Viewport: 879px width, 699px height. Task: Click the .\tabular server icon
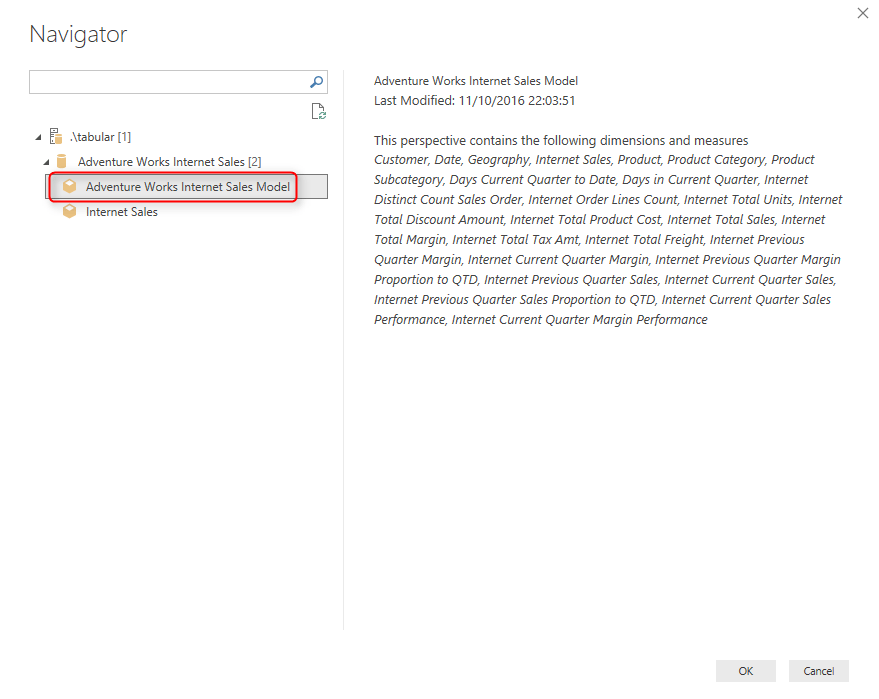click(56, 136)
